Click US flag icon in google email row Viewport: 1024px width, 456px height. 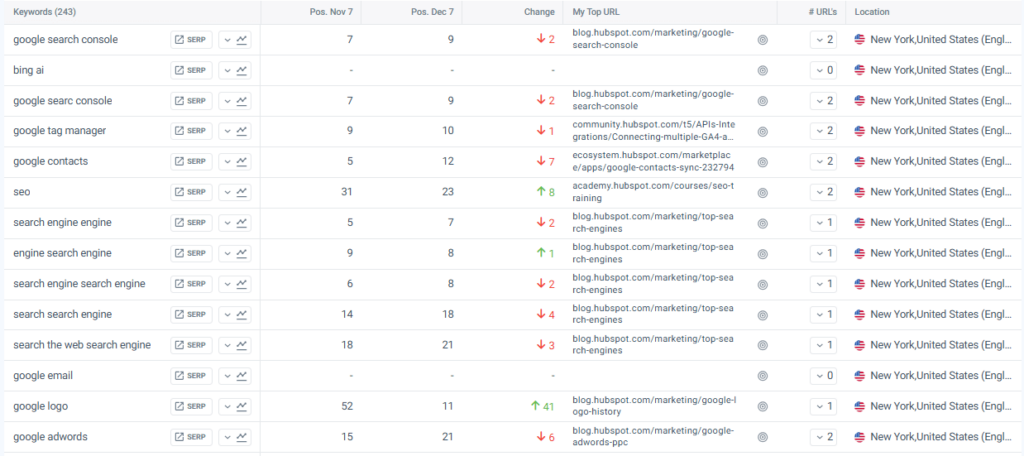click(x=859, y=376)
